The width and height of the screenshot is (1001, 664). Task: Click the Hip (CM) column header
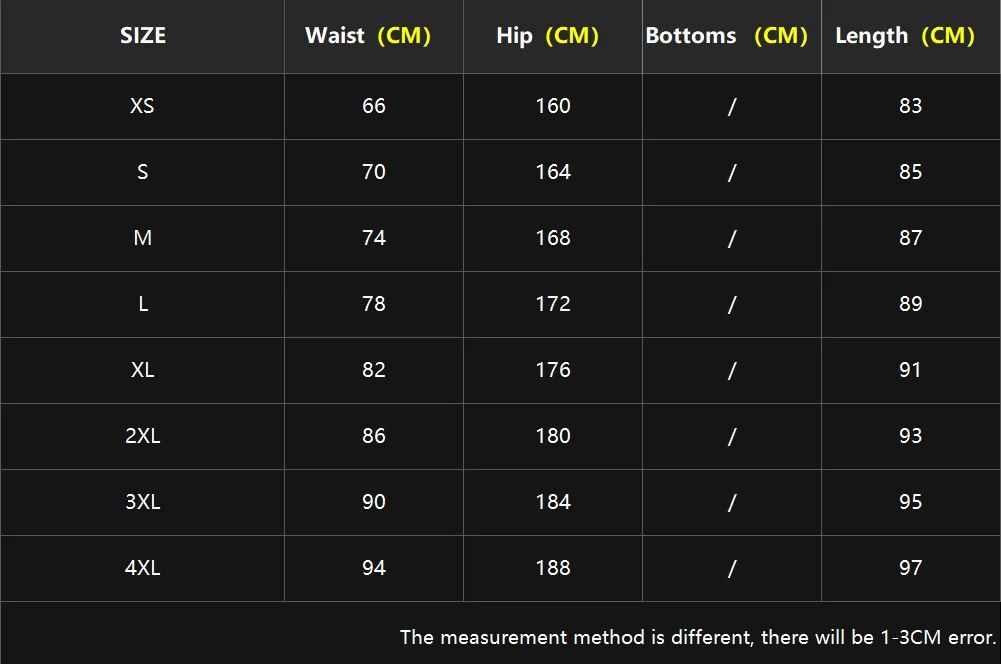(547, 36)
